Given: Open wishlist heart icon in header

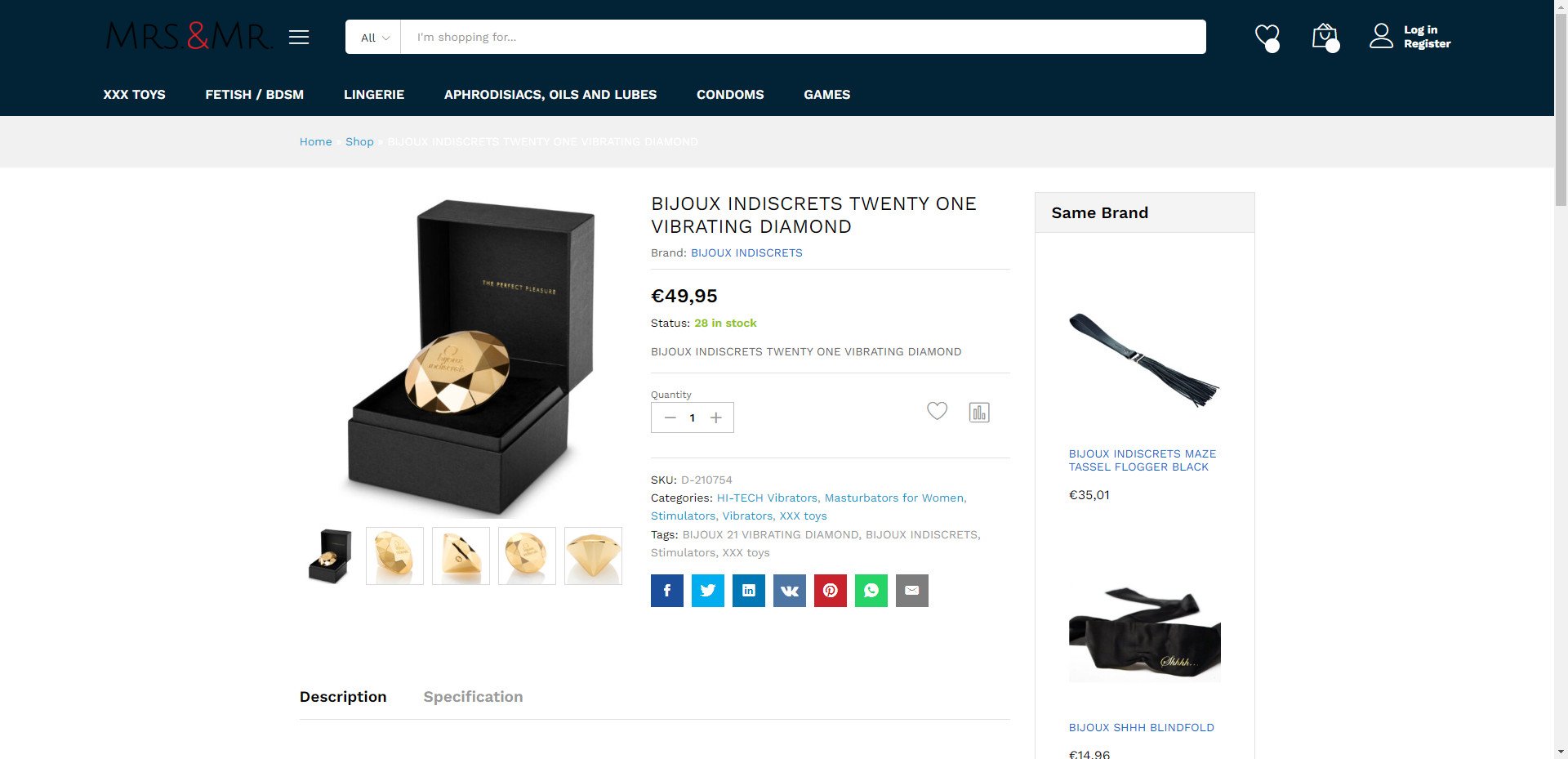Looking at the screenshot, I should (1267, 37).
